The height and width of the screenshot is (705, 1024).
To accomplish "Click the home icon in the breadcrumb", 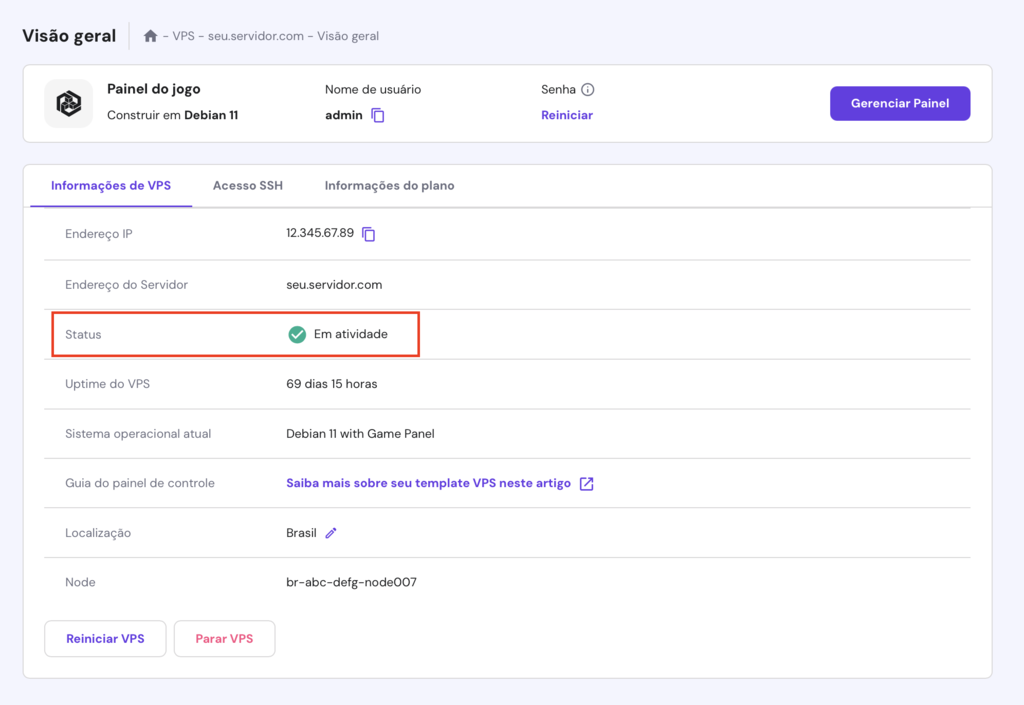I will (x=148, y=35).
